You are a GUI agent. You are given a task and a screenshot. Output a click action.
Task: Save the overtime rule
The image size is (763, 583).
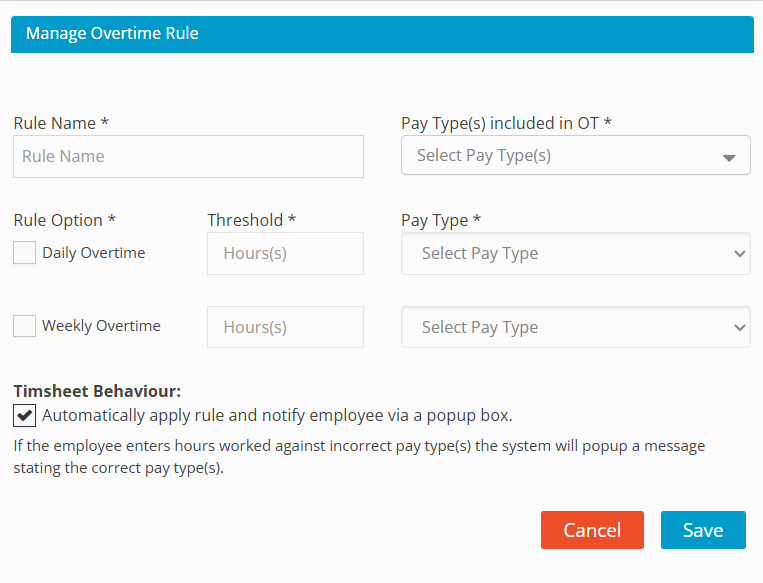[x=702, y=530]
